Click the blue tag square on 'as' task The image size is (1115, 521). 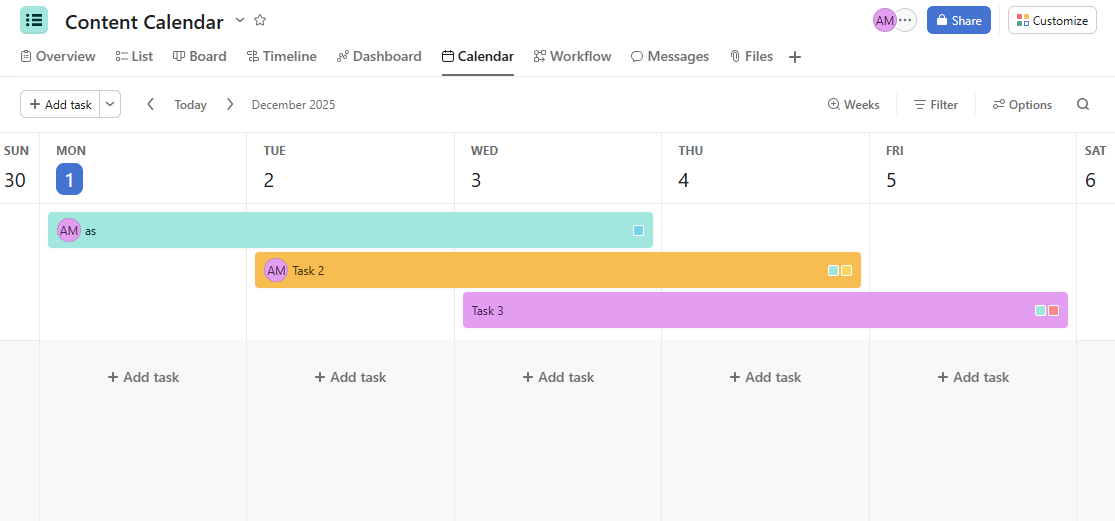639,230
